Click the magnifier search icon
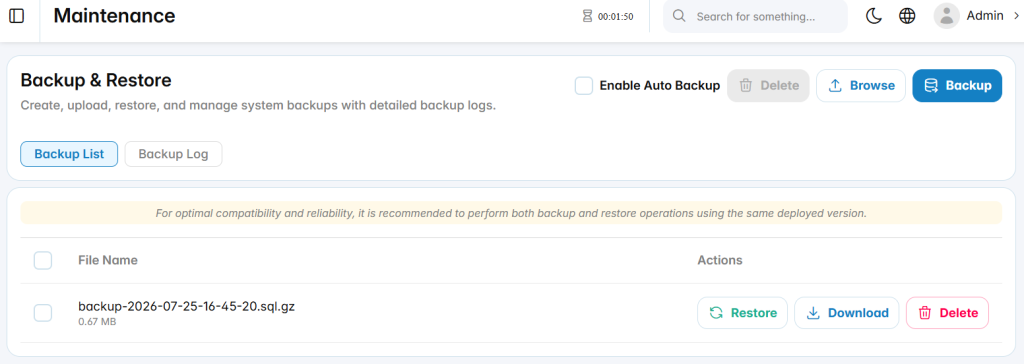Screen dimensions: 1024x364 tap(679, 16)
